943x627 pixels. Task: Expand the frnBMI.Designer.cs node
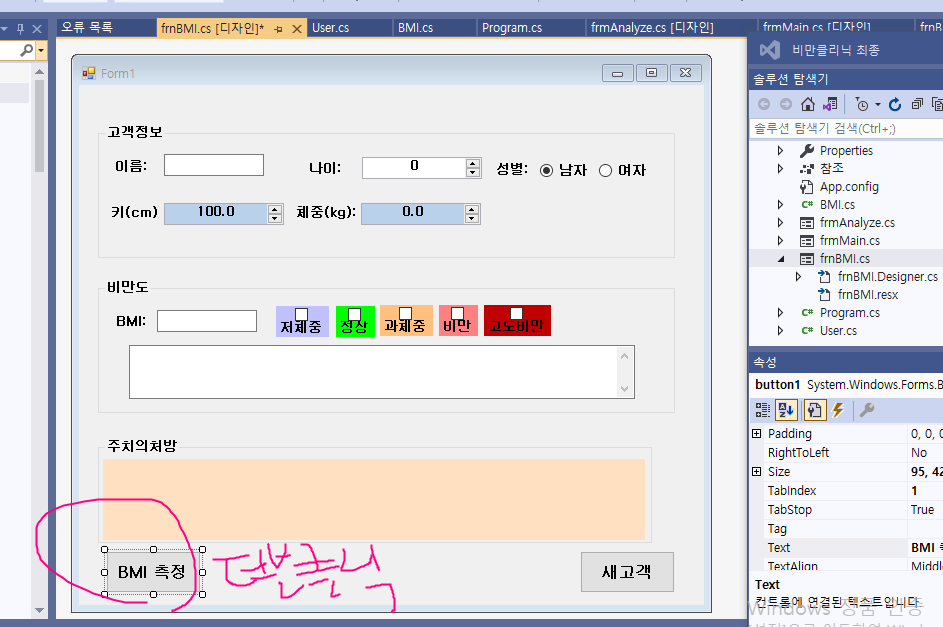pos(798,277)
